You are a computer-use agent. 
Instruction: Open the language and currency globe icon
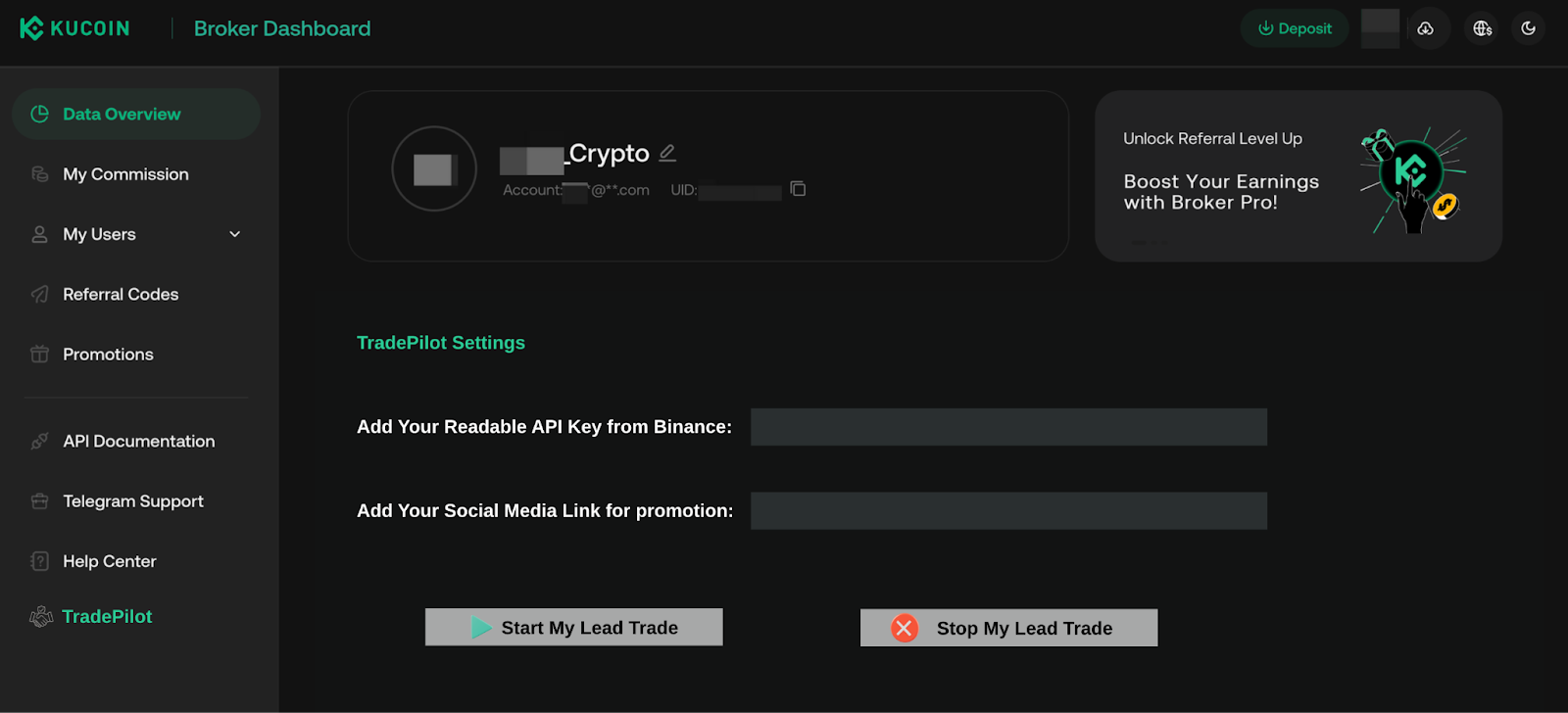[x=1482, y=28]
